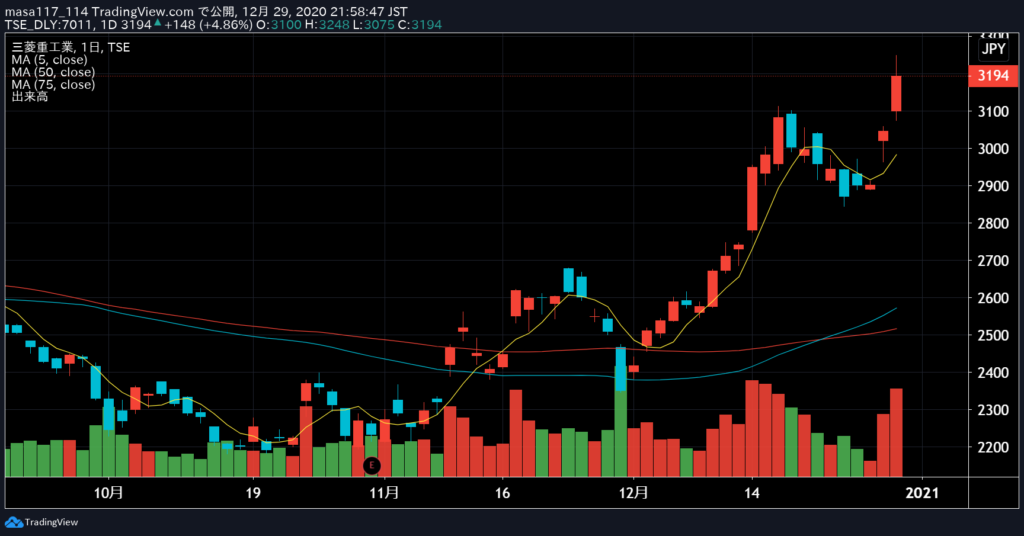The width and height of the screenshot is (1024, 536).
Task: Click the 3100 price axis label
Action: [993, 112]
